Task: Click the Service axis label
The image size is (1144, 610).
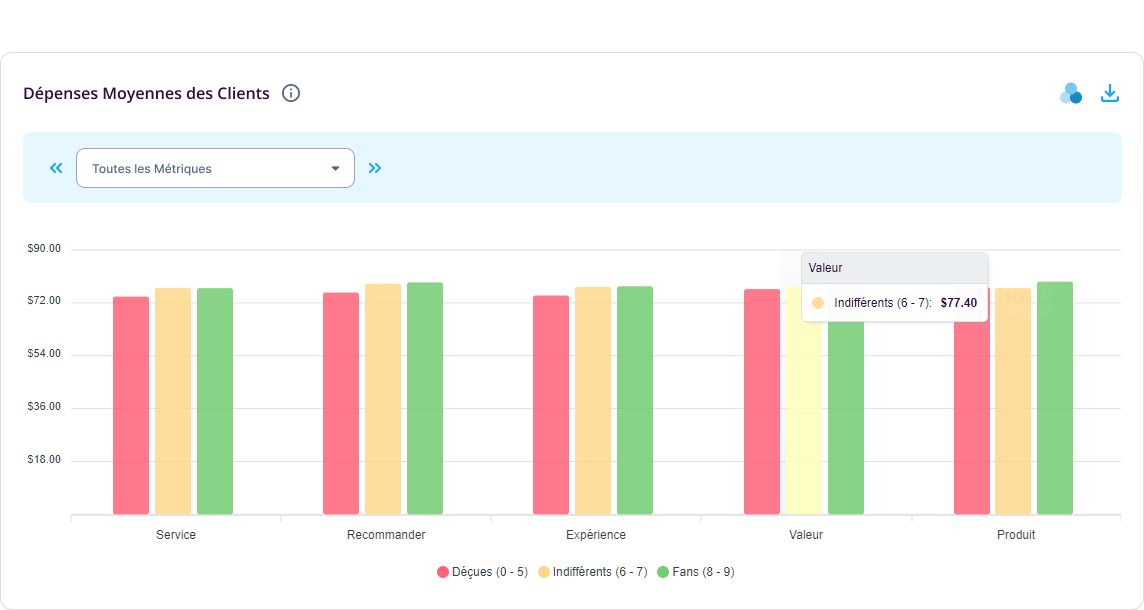Action: (176, 535)
